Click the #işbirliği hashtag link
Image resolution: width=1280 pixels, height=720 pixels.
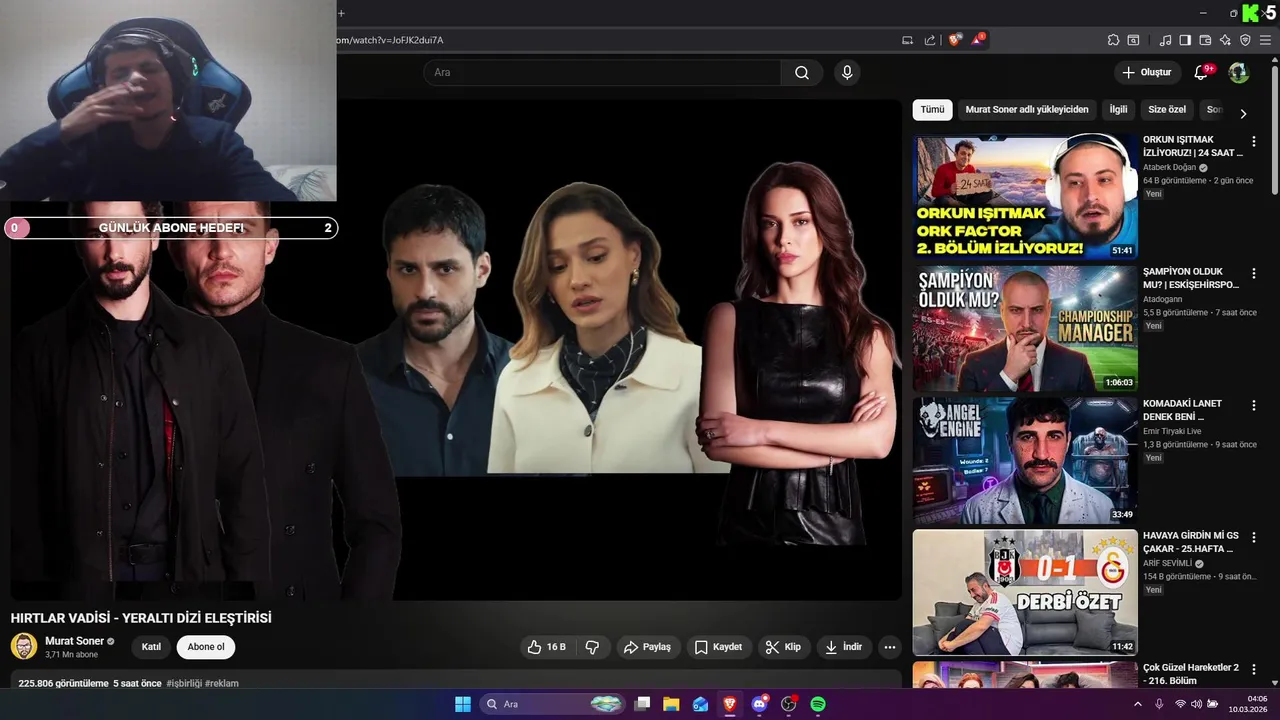pos(185,683)
